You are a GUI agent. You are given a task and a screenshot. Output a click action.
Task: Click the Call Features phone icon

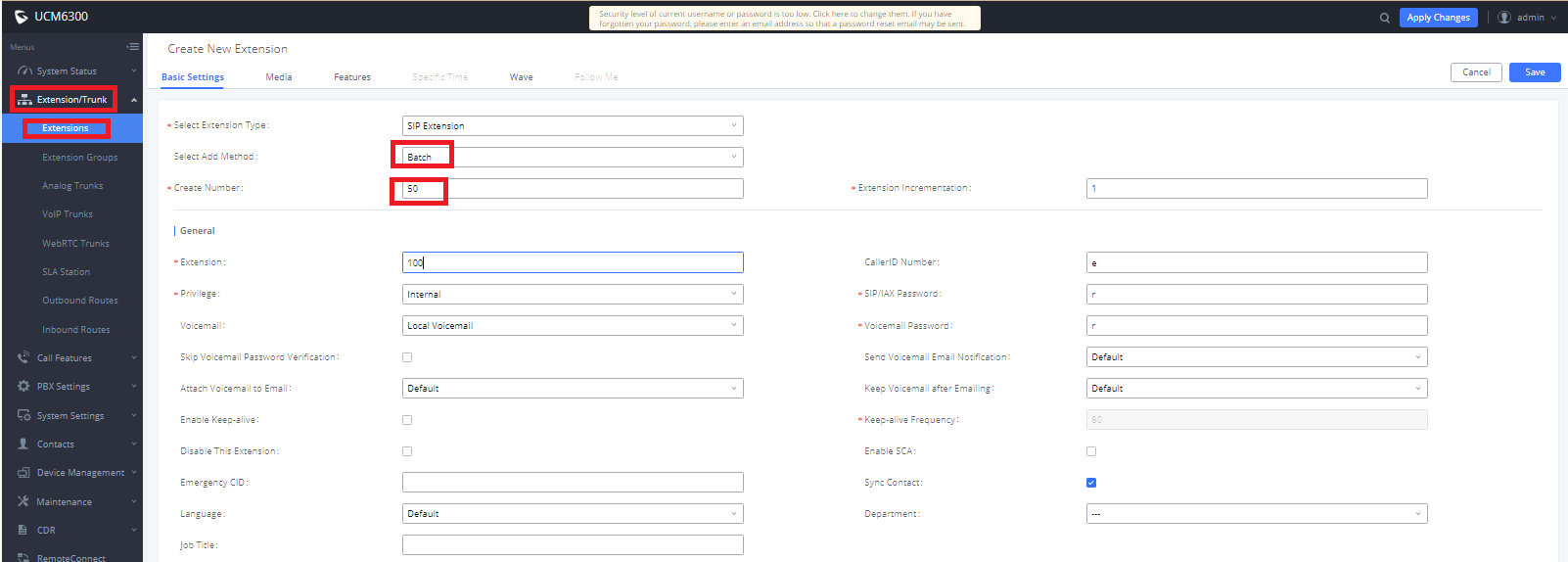23,357
